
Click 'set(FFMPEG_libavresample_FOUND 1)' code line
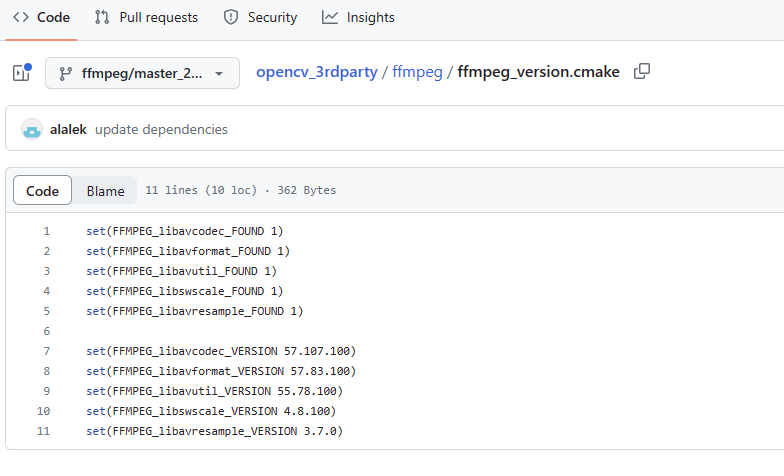click(194, 311)
